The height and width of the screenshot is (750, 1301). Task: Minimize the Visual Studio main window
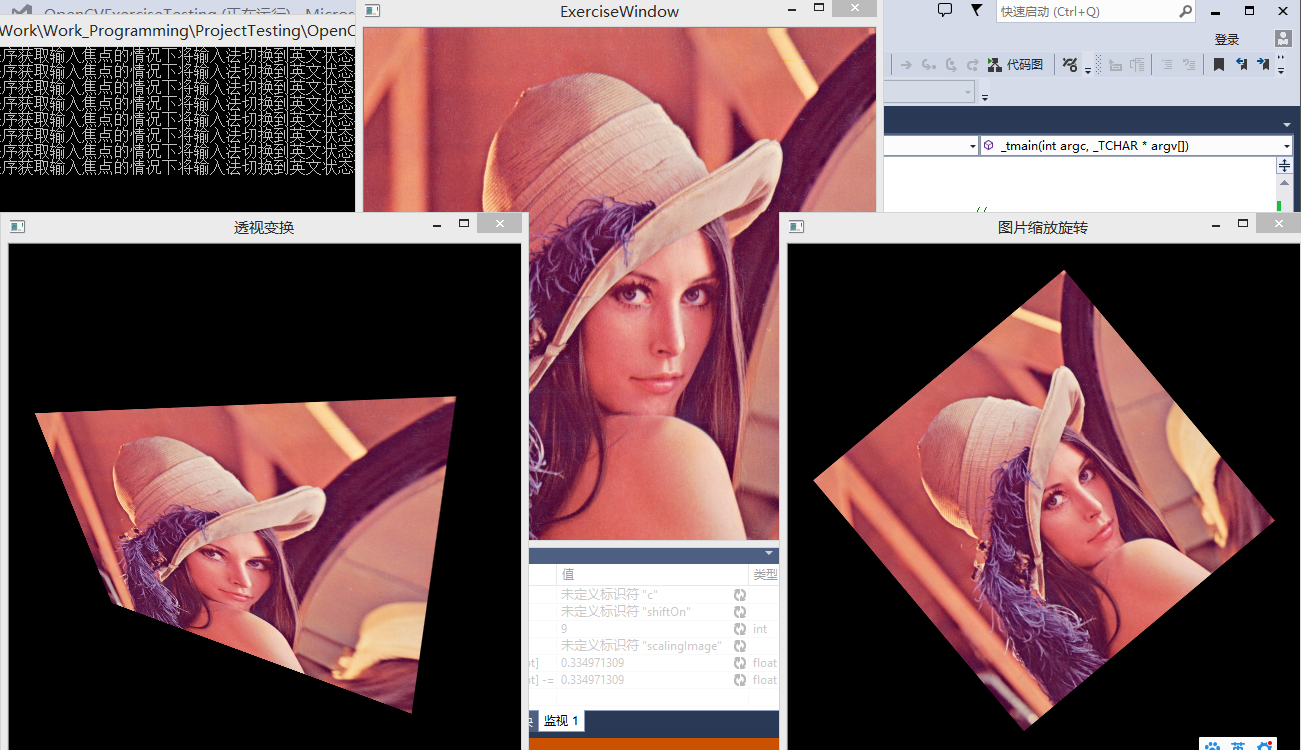[x=1215, y=11]
